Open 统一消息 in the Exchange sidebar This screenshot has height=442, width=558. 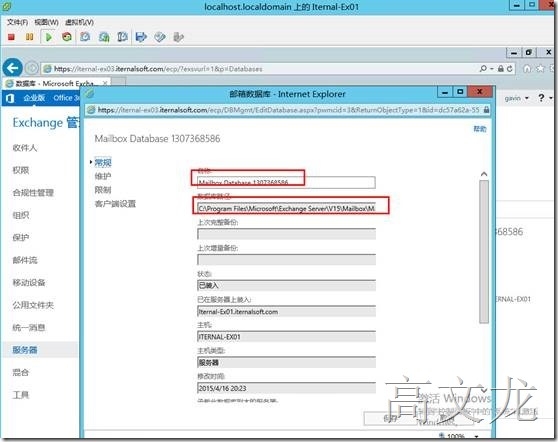29,327
